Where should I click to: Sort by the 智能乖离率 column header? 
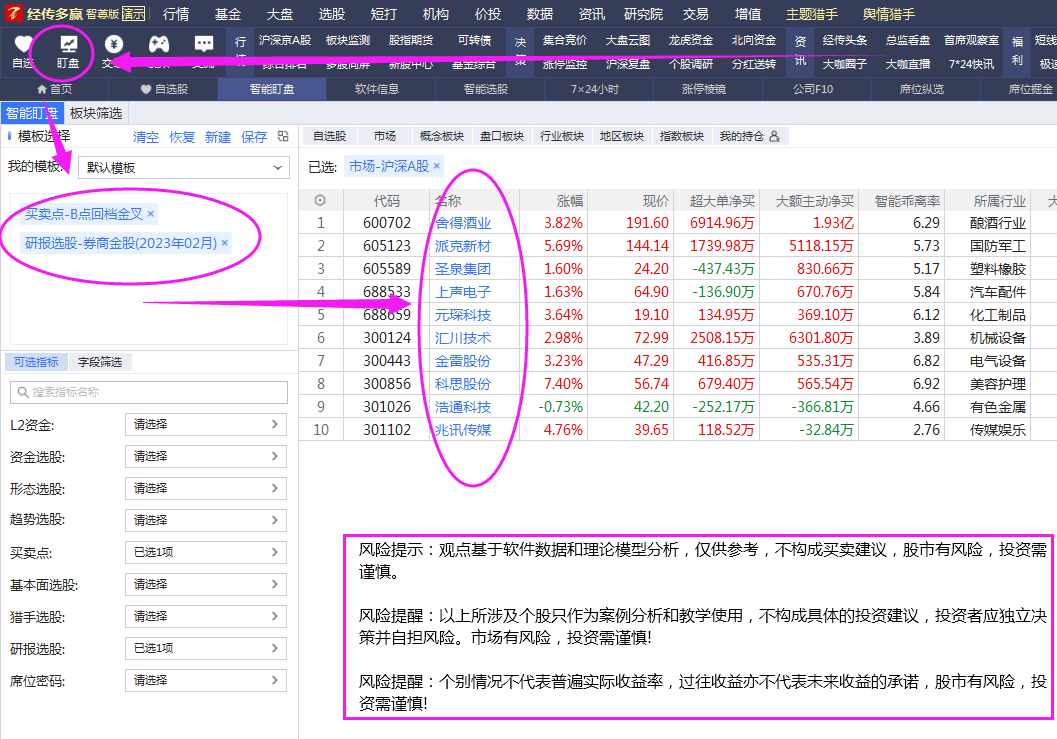pos(907,201)
